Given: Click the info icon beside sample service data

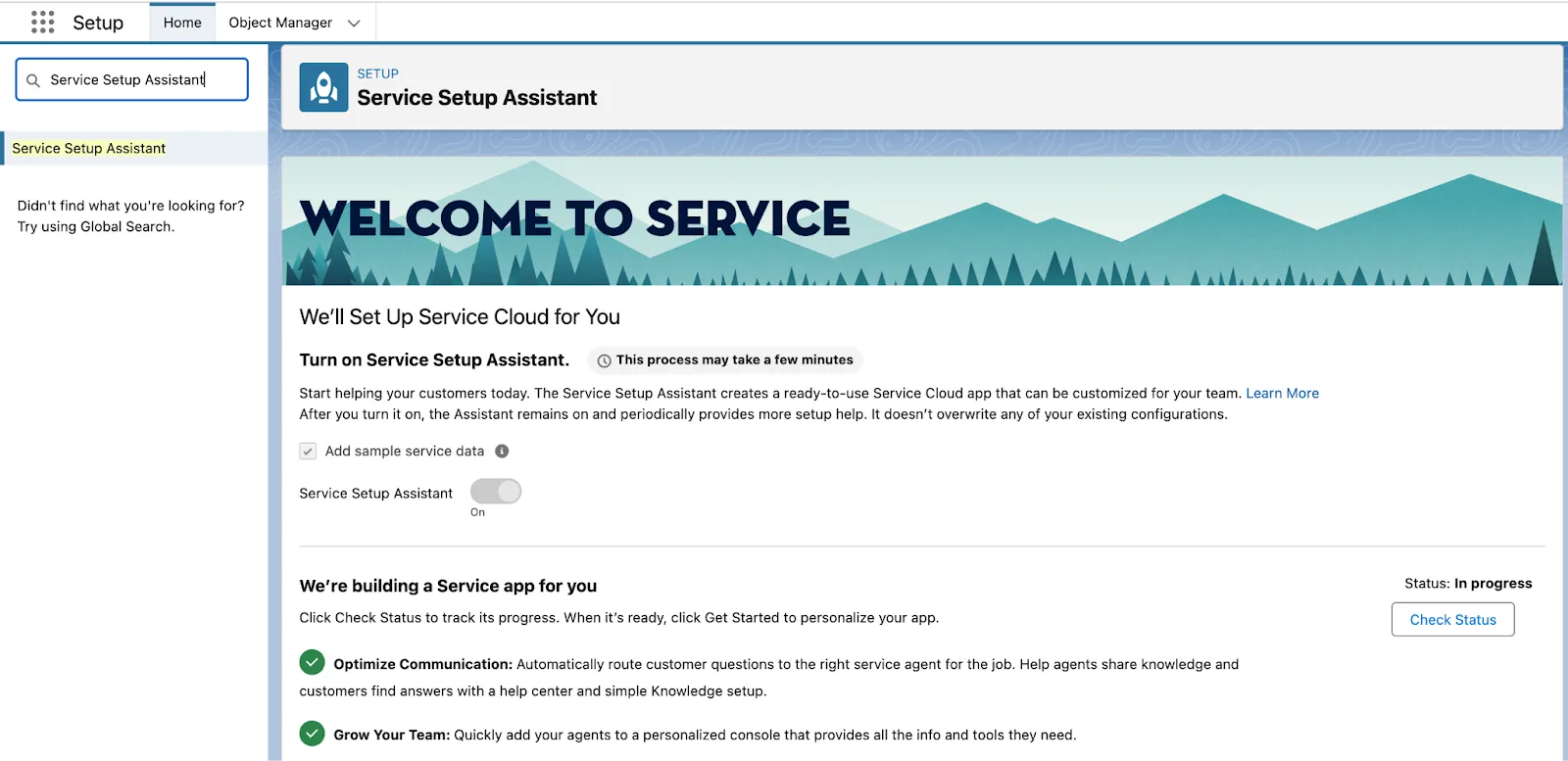Looking at the screenshot, I should 502,452.
